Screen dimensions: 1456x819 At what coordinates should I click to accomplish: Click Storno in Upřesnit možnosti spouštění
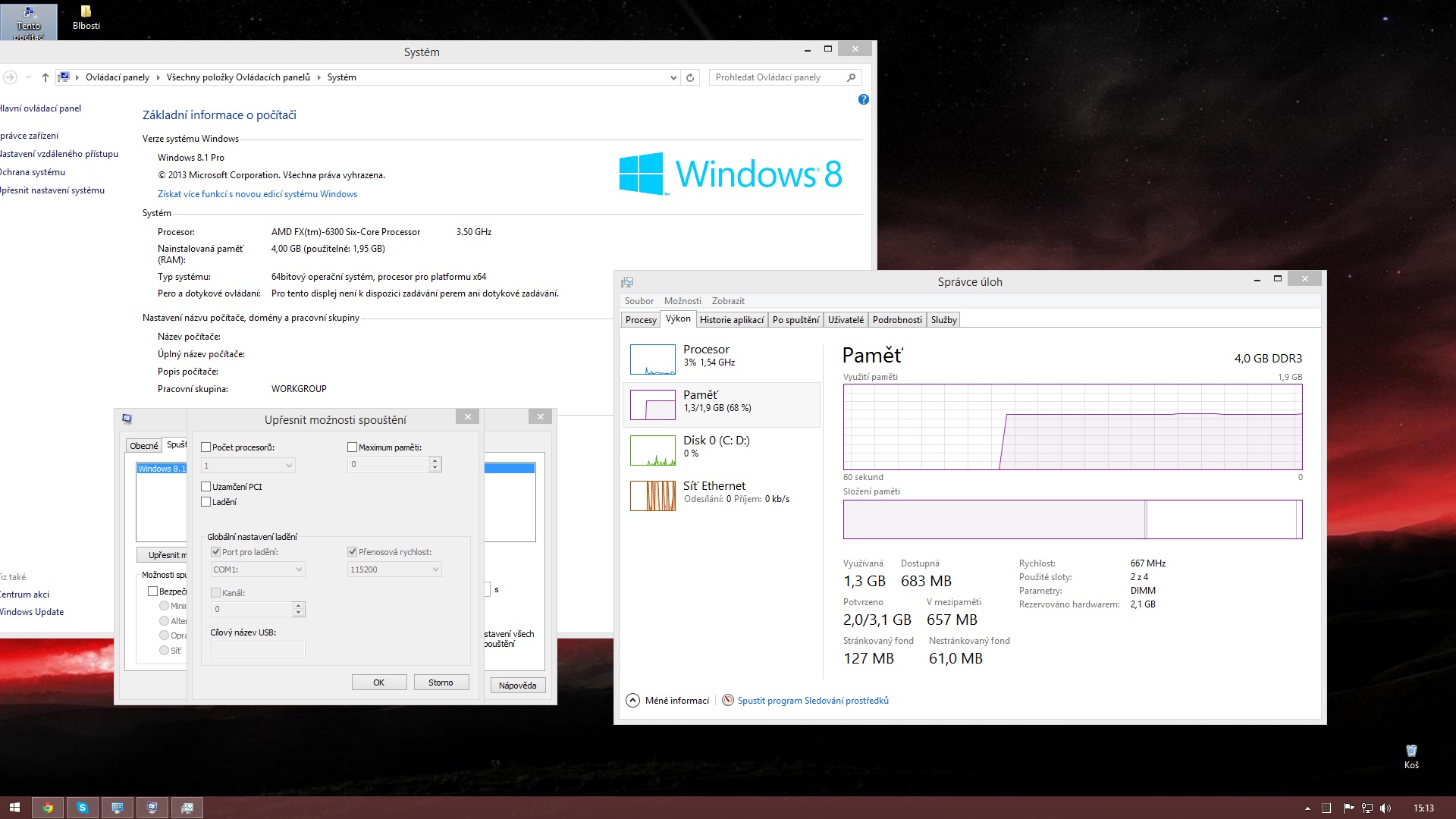pos(441,682)
